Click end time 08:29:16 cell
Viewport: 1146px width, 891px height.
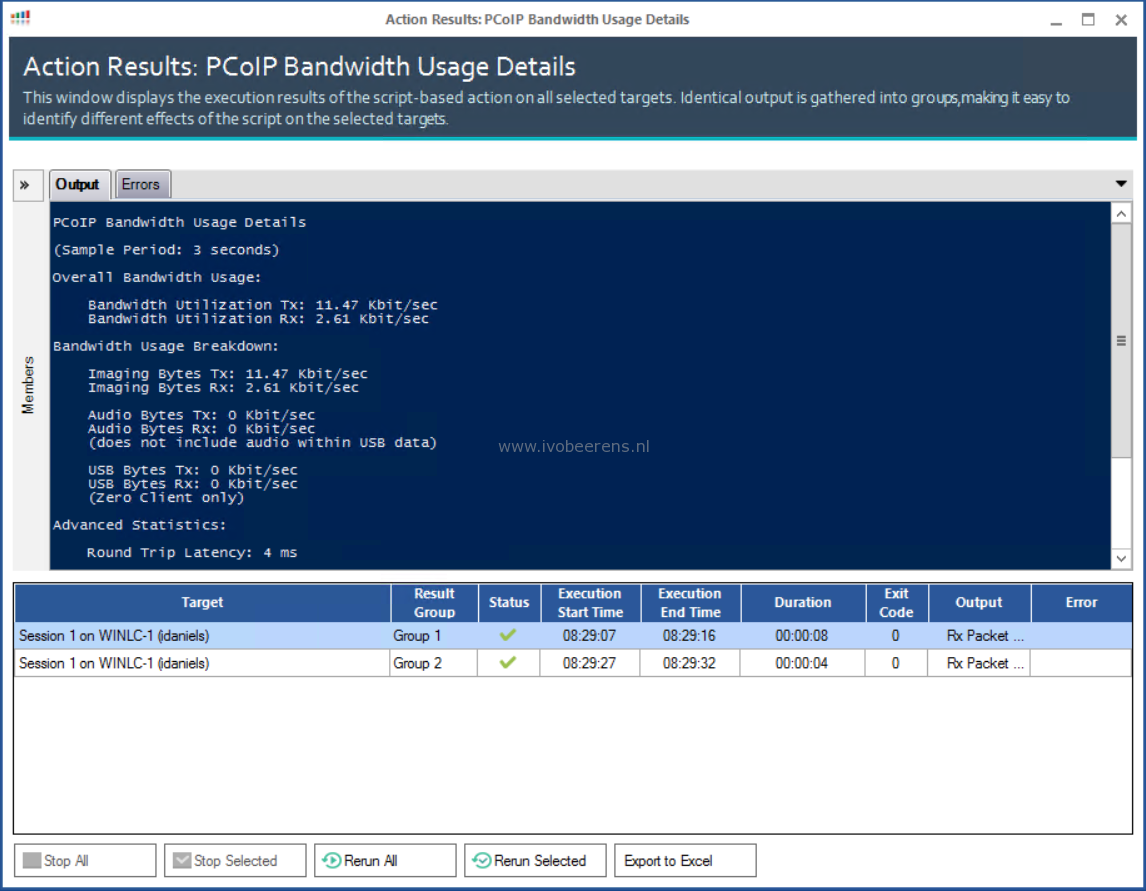point(689,636)
